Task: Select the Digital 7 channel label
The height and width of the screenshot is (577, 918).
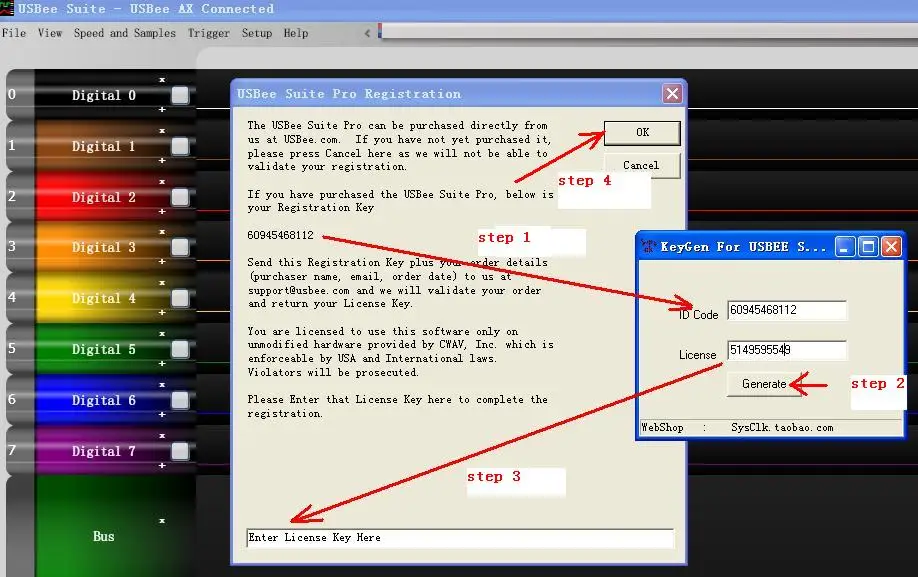Action: [104, 451]
